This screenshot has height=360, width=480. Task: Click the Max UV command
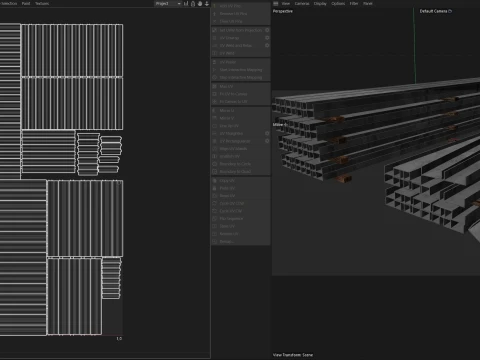coord(240,87)
